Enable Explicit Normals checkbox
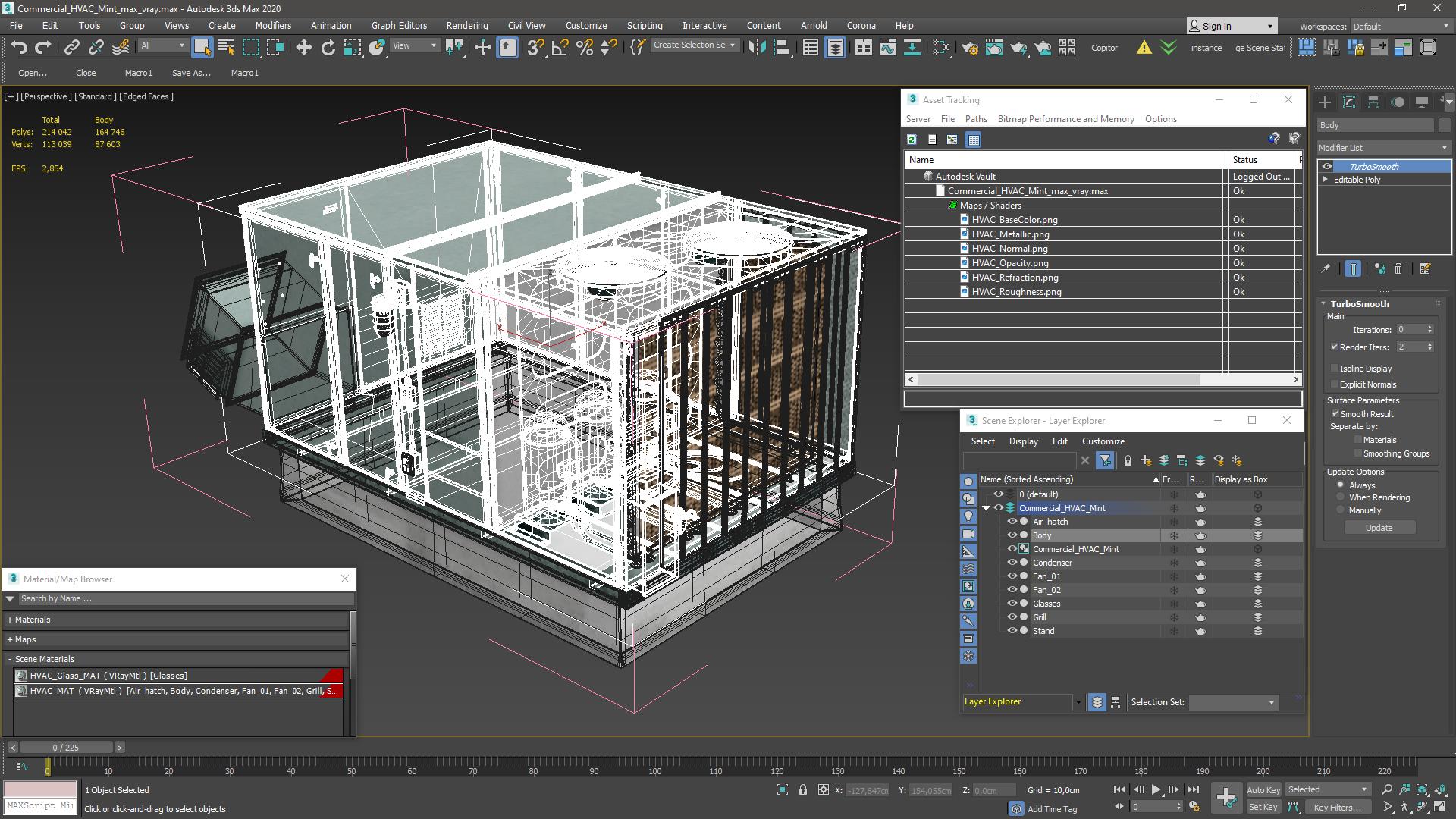Viewport: 1456px width, 819px height. coord(1335,384)
